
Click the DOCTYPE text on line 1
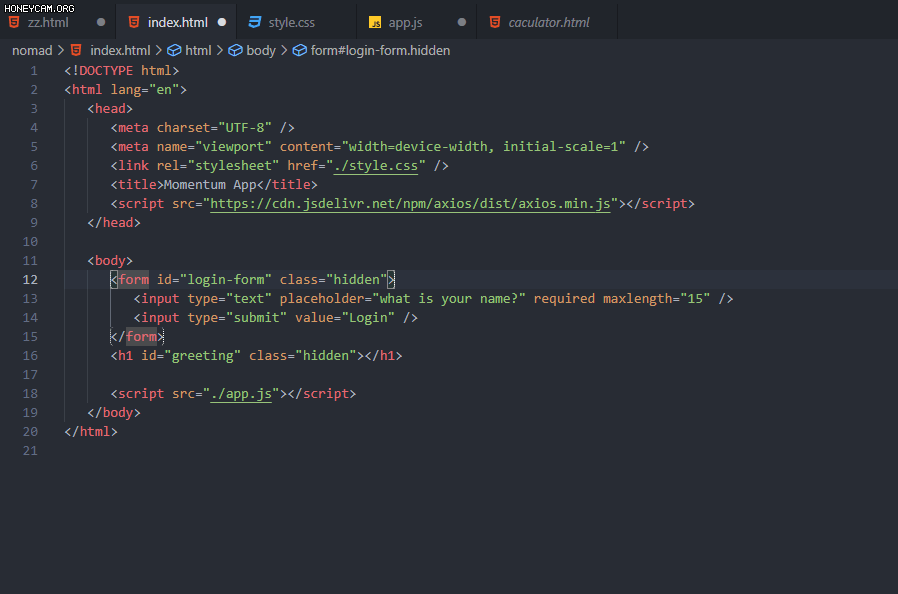click(106, 70)
